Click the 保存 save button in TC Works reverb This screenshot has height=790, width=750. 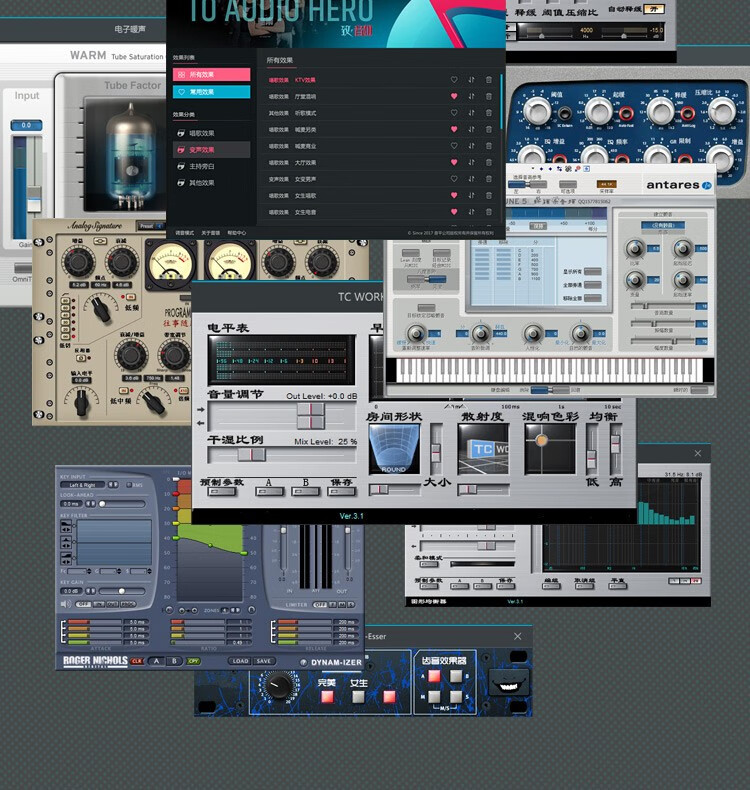click(342, 492)
